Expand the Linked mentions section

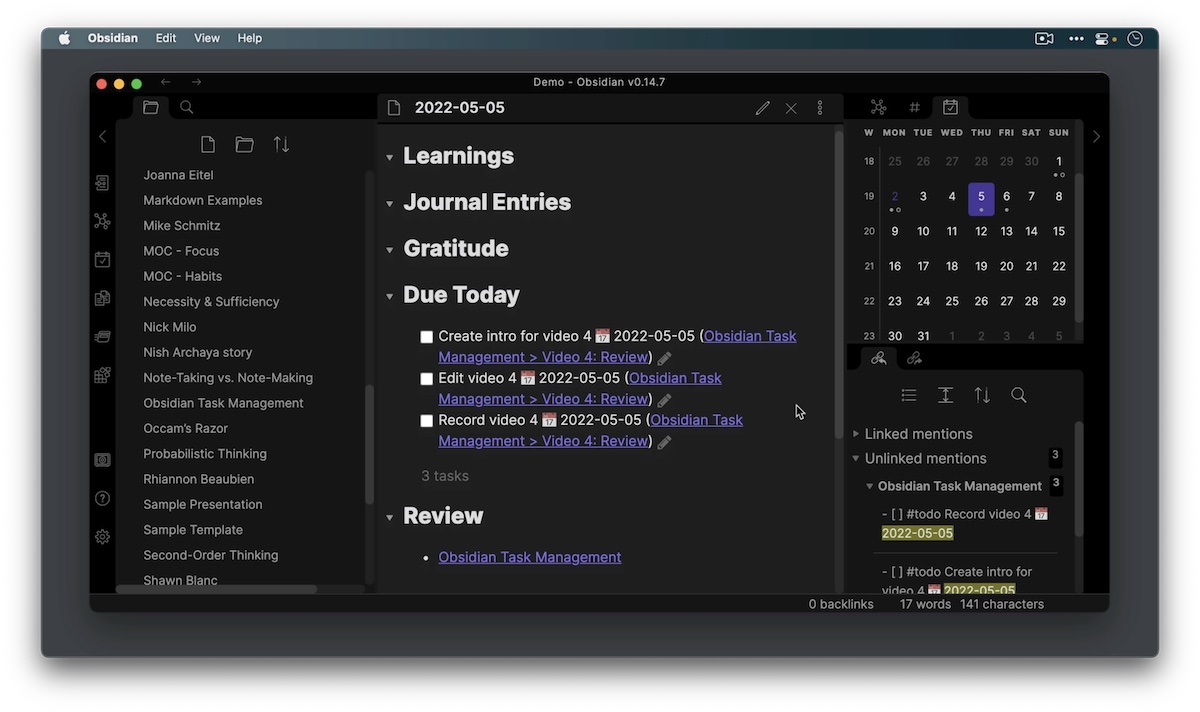coord(856,434)
